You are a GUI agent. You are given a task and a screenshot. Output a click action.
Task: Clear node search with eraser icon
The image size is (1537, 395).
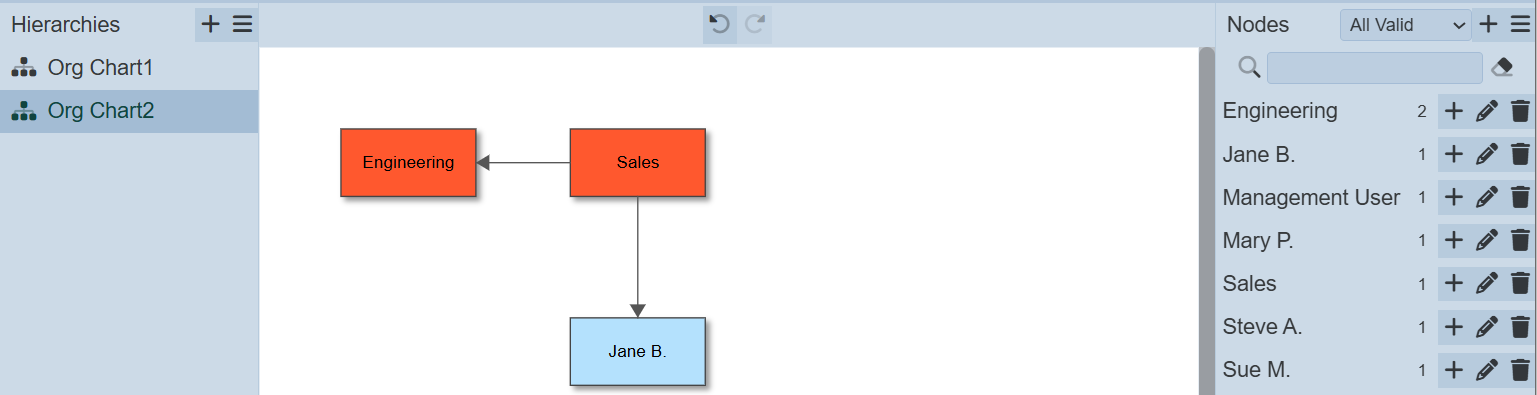pos(1502,67)
